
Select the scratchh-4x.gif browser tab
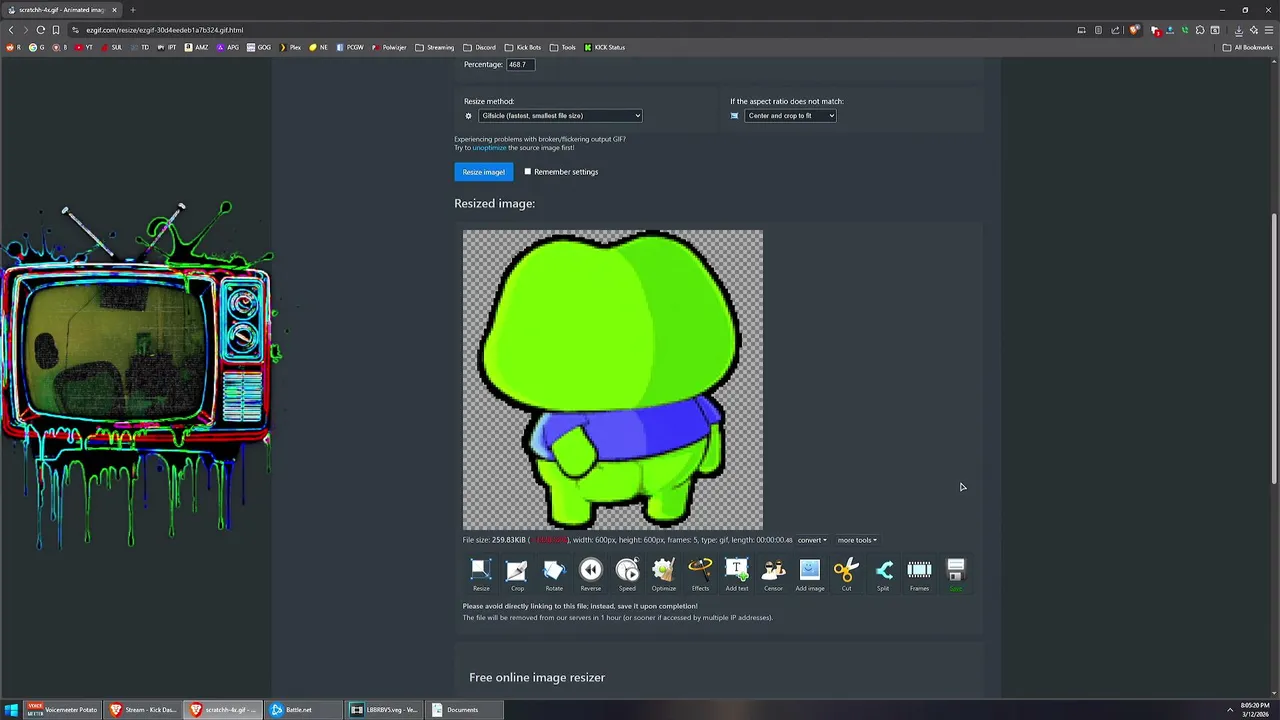[62, 10]
